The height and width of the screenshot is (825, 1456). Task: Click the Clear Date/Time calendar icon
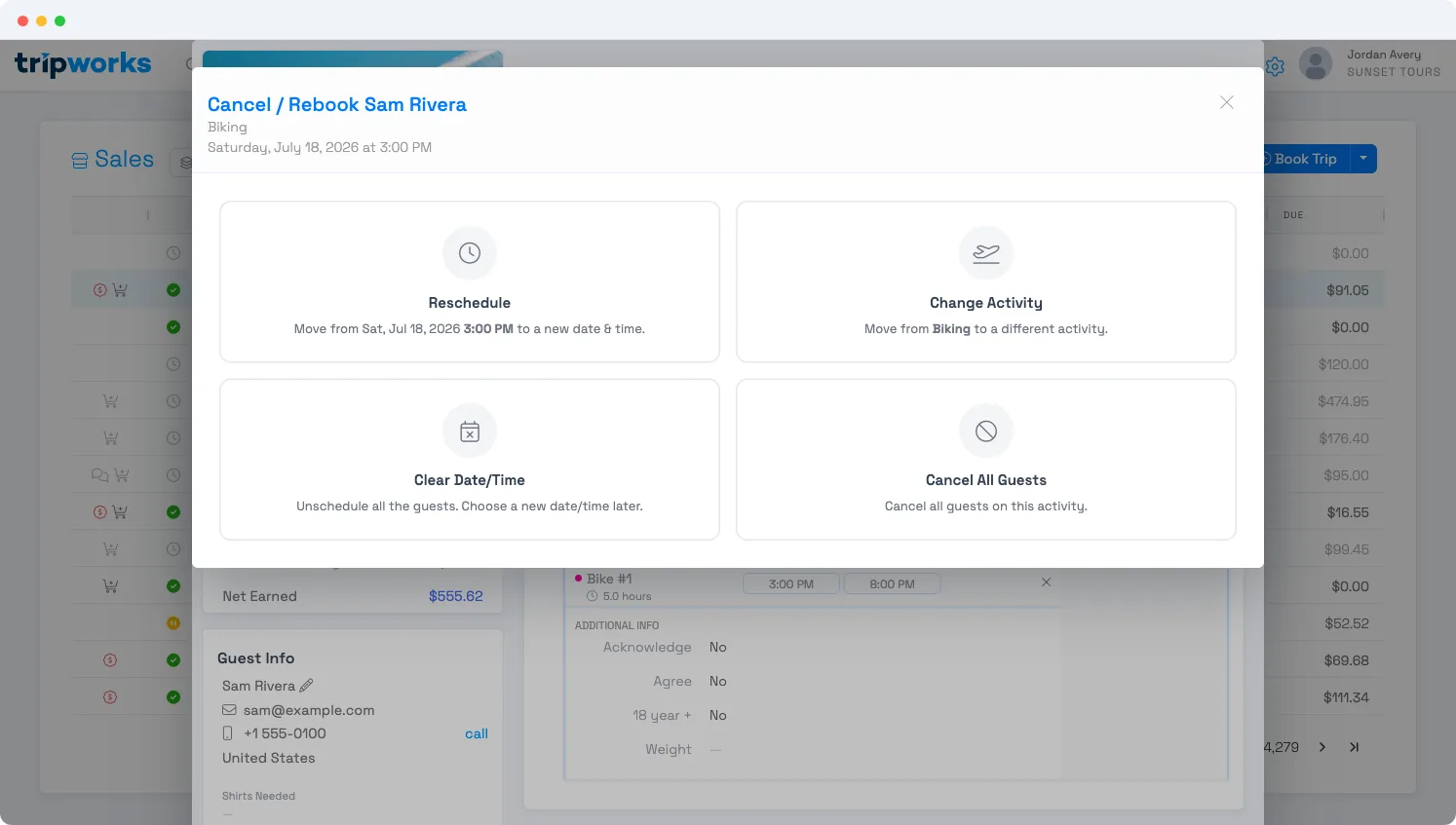tap(470, 431)
